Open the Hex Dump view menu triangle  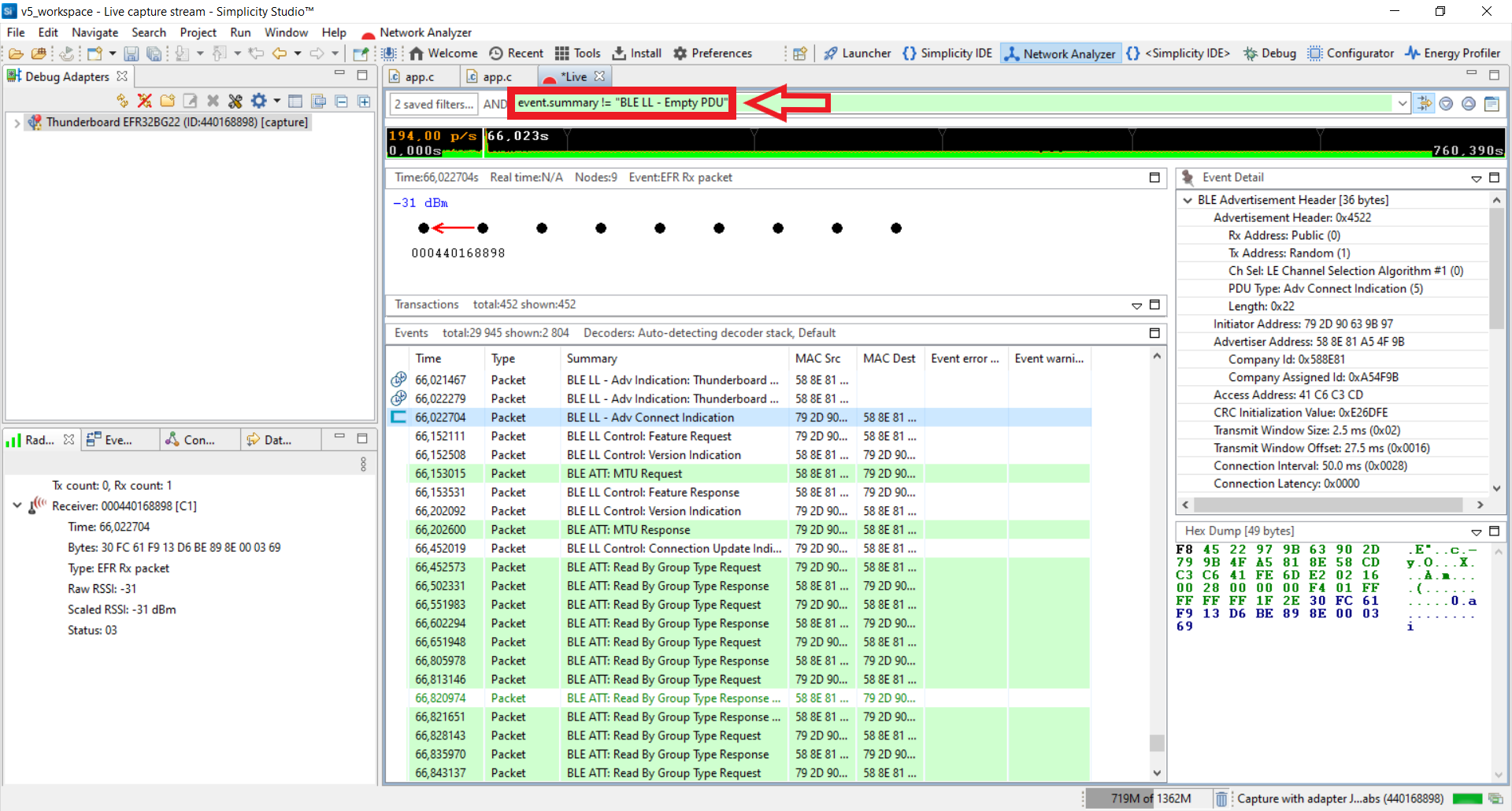[x=1476, y=532]
